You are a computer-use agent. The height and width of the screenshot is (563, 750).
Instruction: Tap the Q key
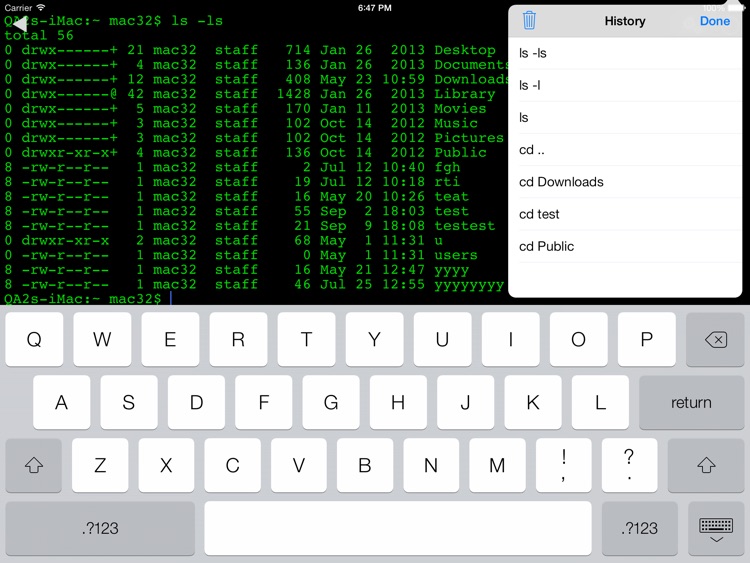coord(34,340)
